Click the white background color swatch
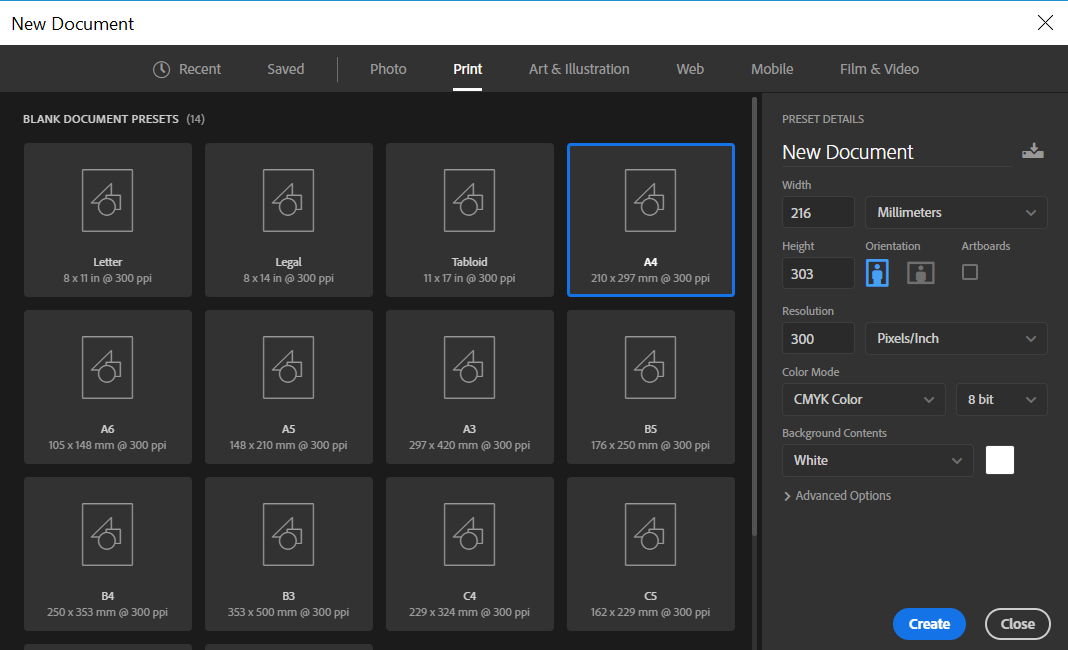The height and width of the screenshot is (650, 1068). click(x=999, y=460)
